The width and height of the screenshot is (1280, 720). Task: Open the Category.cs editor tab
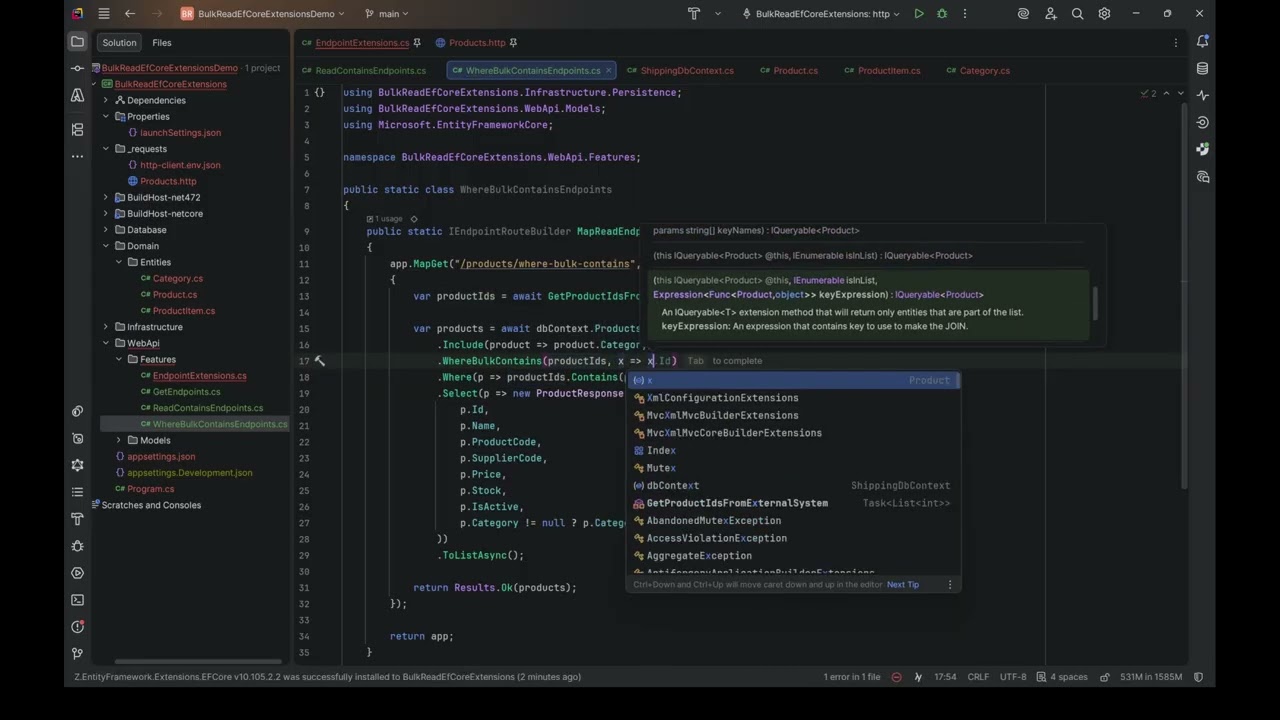[977, 71]
